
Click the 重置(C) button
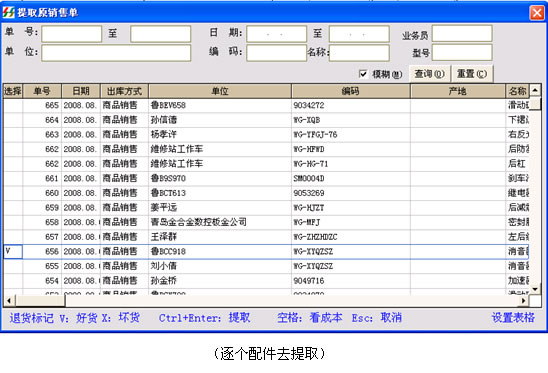(x=472, y=74)
